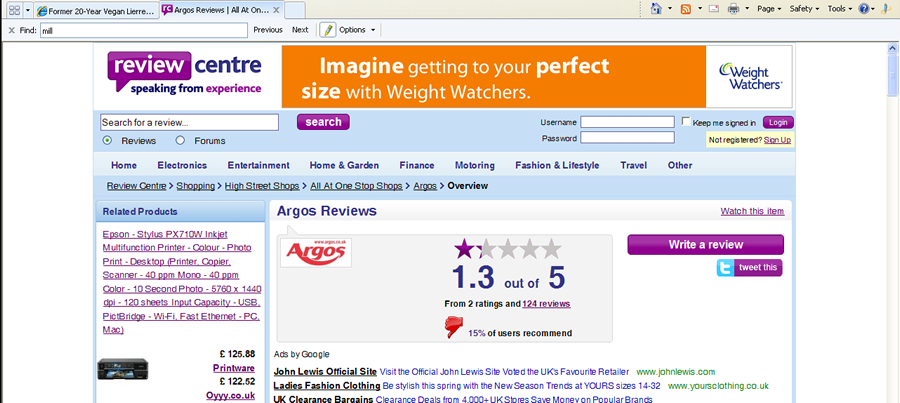Click the red thumbs-down icon

tap(453, 327)
